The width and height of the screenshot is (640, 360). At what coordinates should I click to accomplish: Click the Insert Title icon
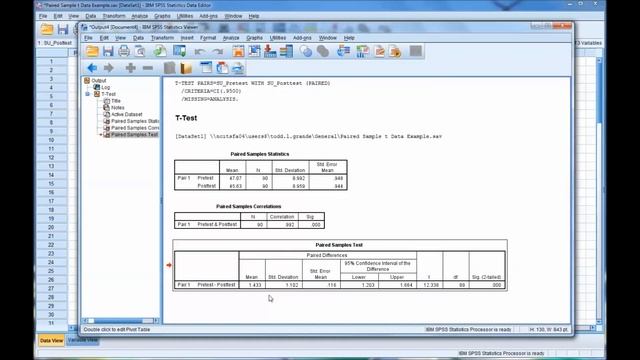point(222,68)
